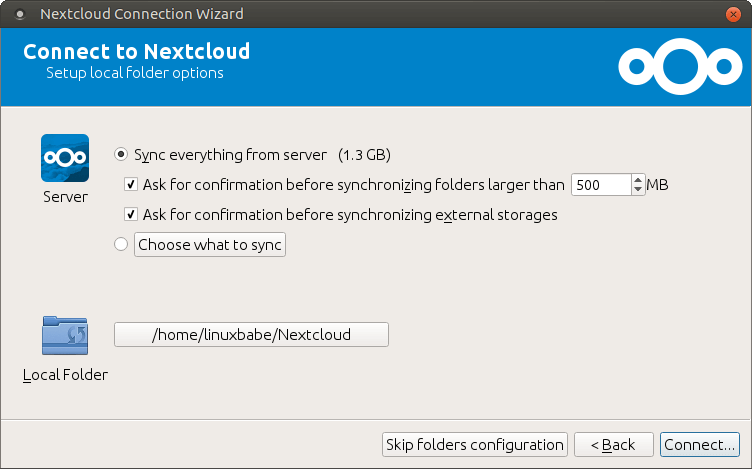Image resolution: width=752 pixels, height=469 pixels.
Task: Close the Nextcloud Connection Wizard window
Action: 733,14
